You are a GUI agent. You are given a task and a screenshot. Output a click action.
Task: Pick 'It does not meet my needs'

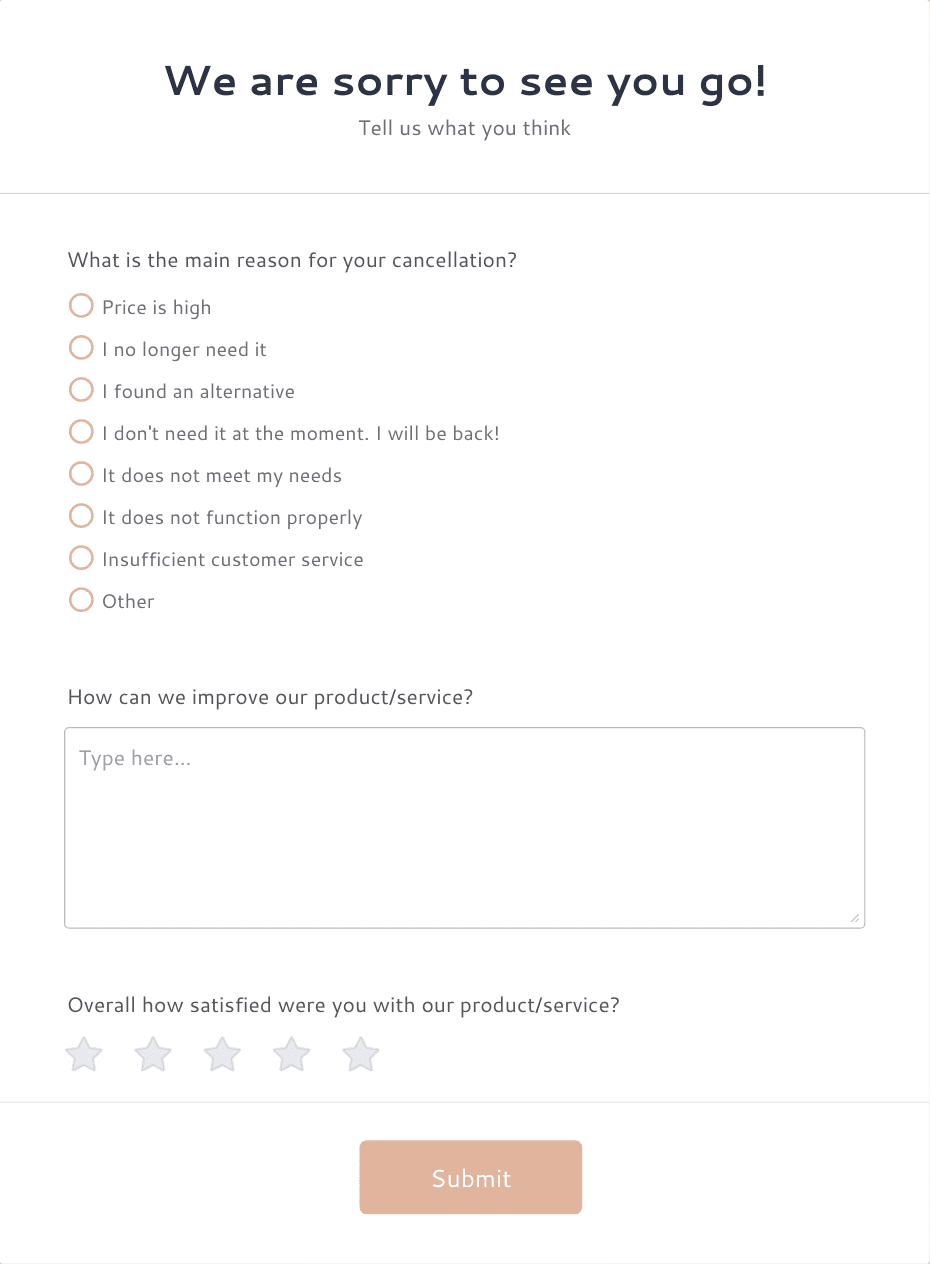81,473
